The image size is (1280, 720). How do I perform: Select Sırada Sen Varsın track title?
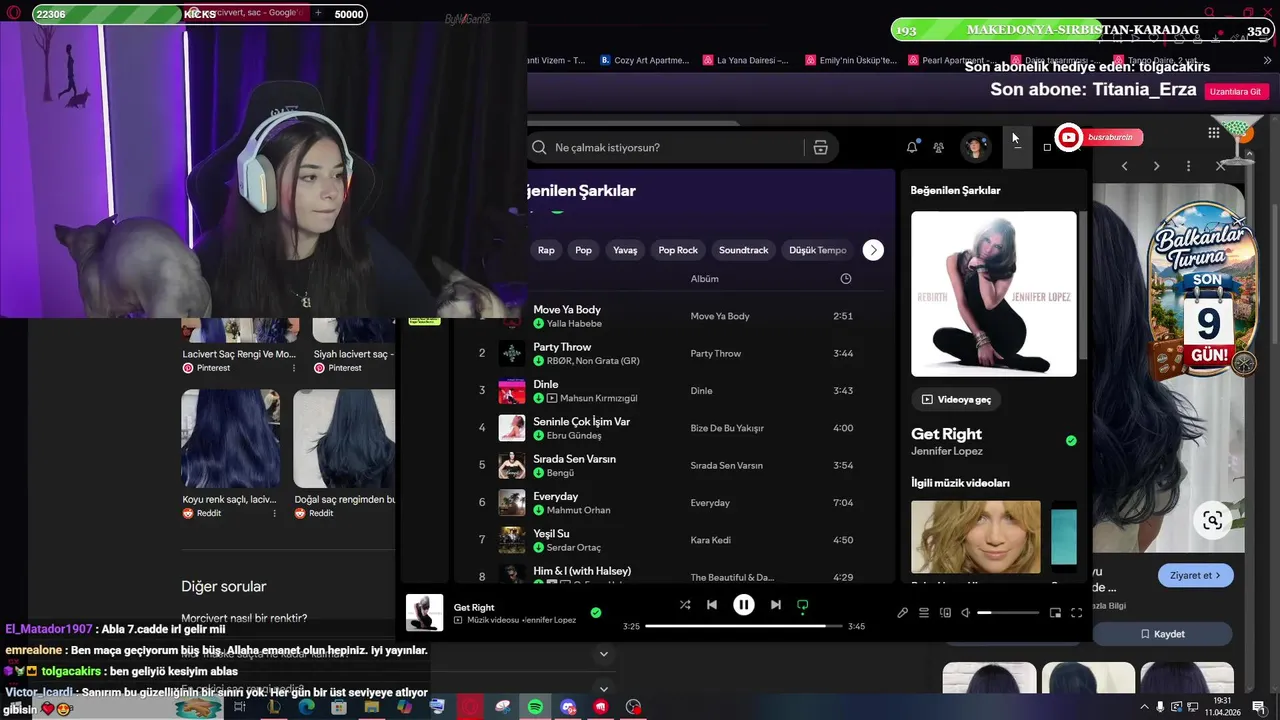(x=574, y=459)
